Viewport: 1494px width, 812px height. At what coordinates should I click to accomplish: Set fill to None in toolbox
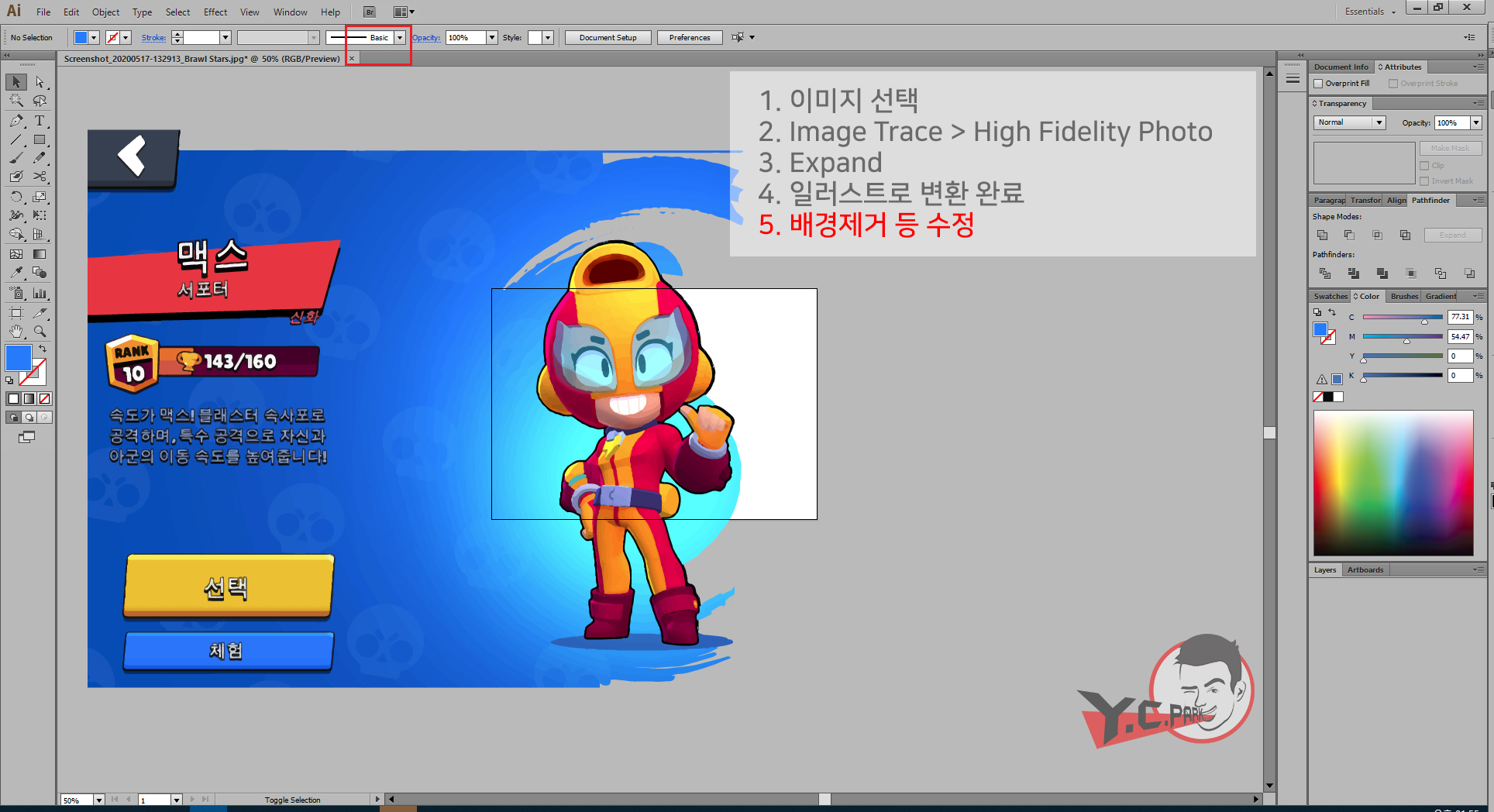click(x=45, y=398)
